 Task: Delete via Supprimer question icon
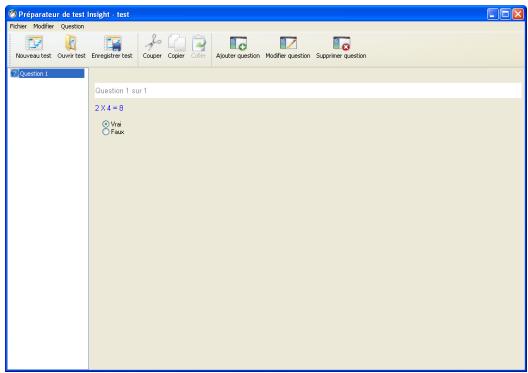341,43
